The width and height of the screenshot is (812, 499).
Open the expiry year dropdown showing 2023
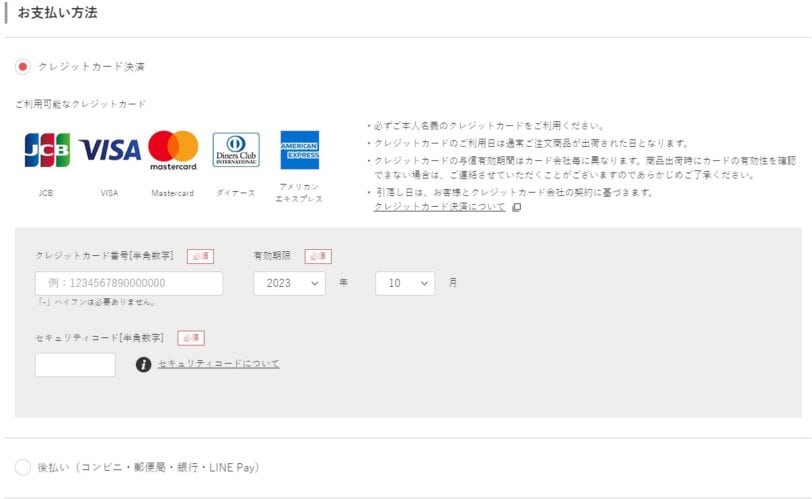pos(289,283)
